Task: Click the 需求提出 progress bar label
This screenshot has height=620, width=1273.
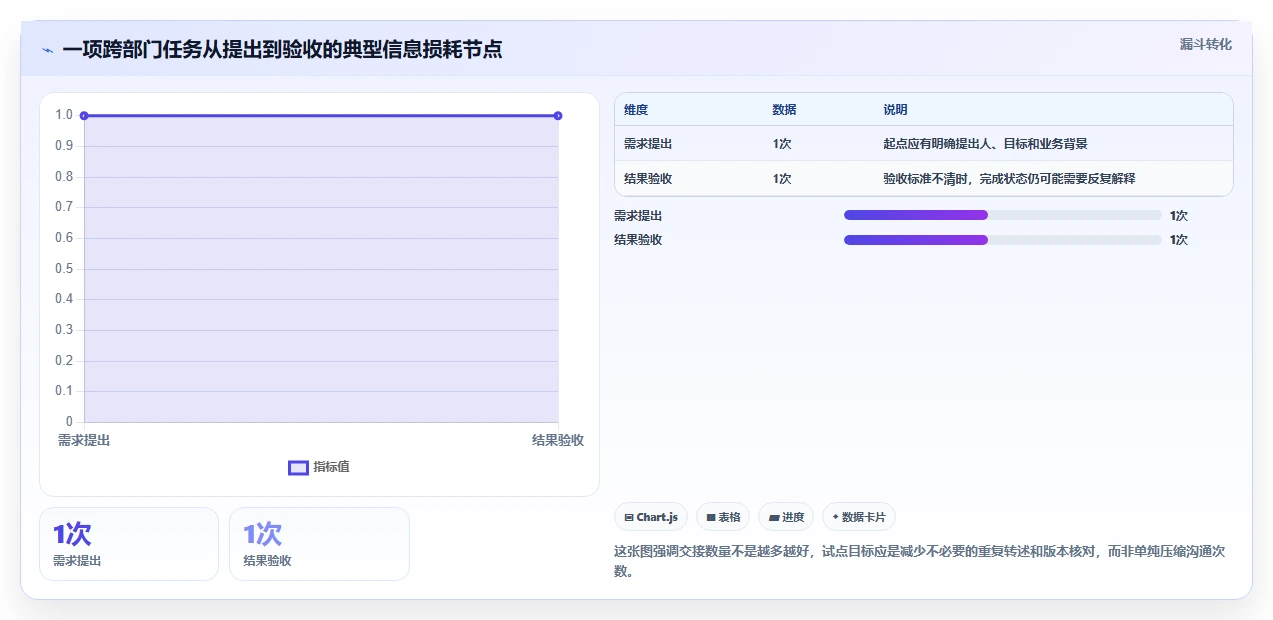Action: coord(638,215)
